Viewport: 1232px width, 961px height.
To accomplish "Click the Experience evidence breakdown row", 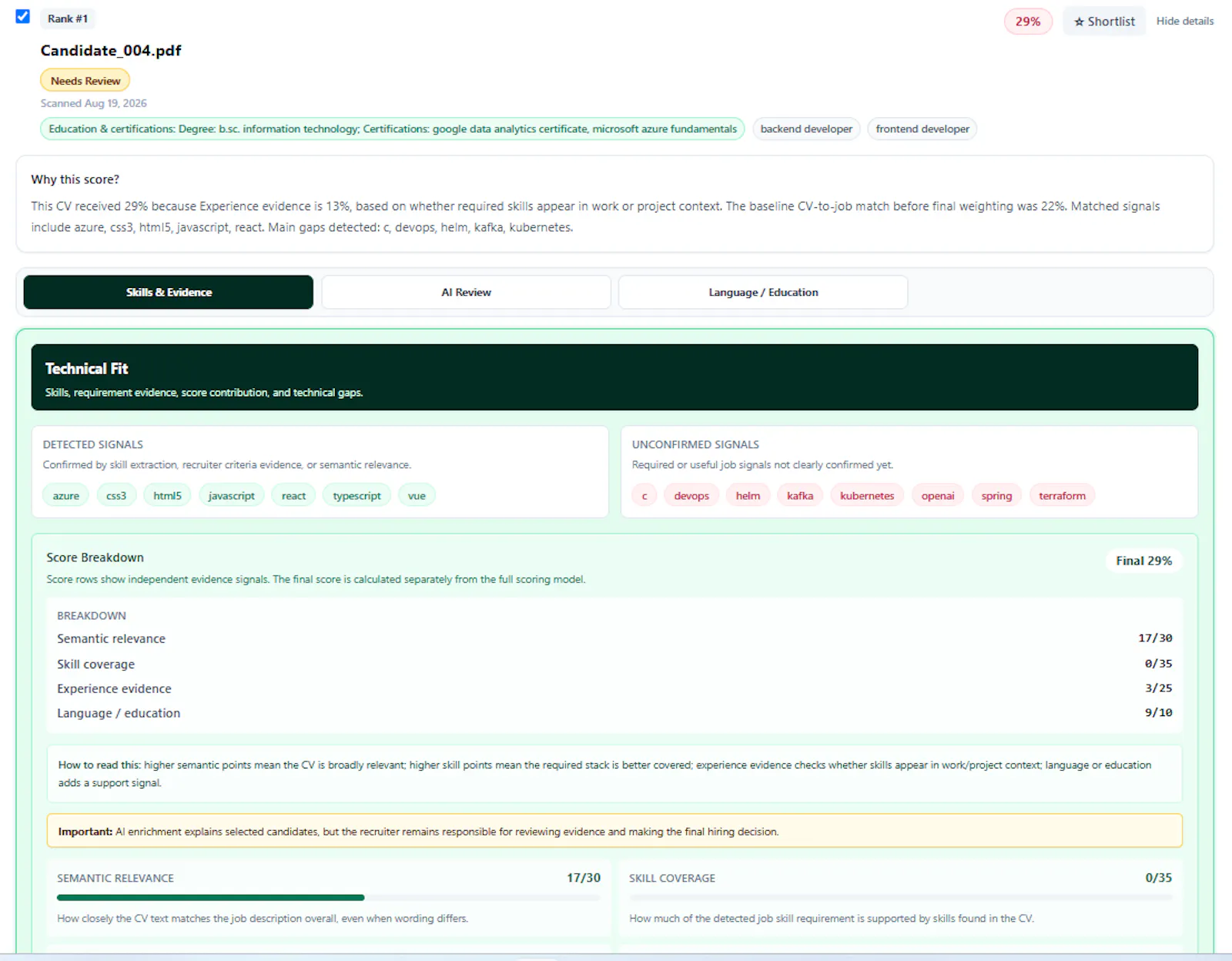I will (614, 688).
